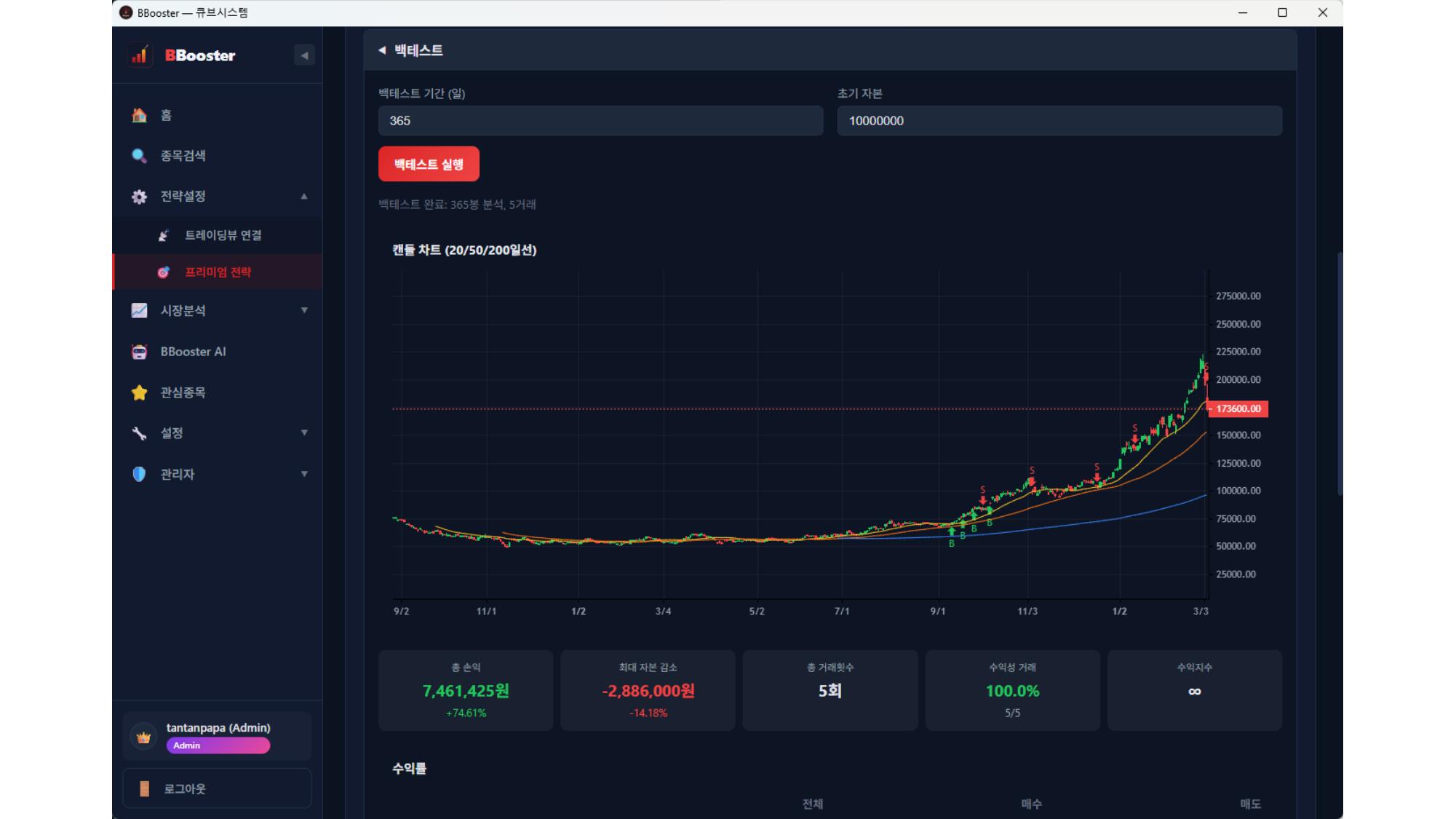Collapse the 전략설정 submenu arrow
Screen dimensions: 1456x819
pyautogui.click(x=304, y=197)
